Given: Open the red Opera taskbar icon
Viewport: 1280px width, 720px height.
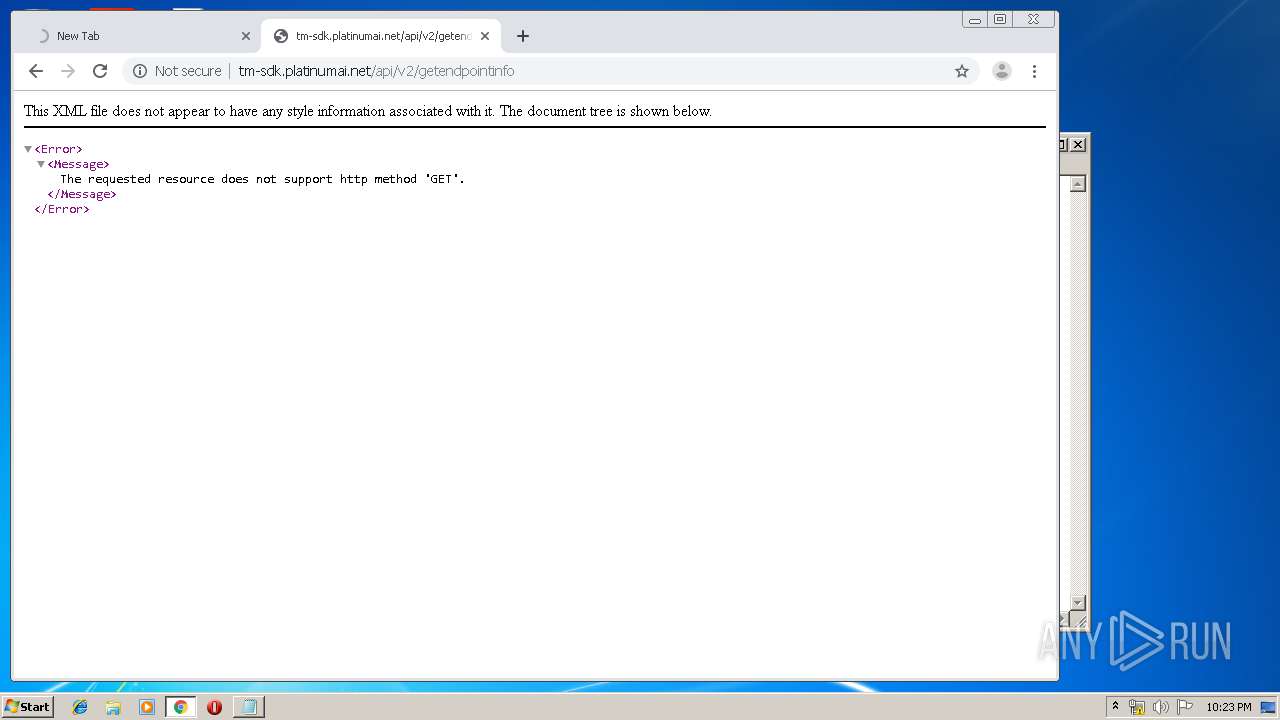Looking at the screenshot, I should [x=214, y=707].
